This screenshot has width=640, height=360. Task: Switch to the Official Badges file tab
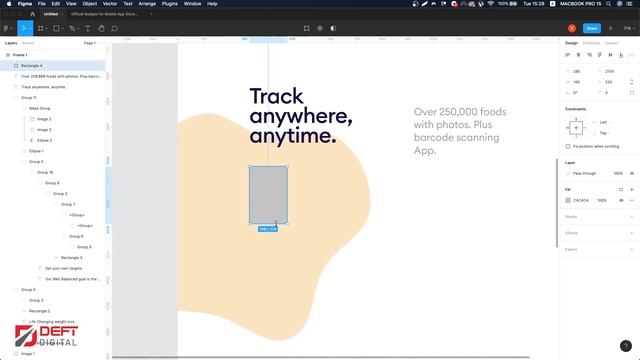pos(104,14)
